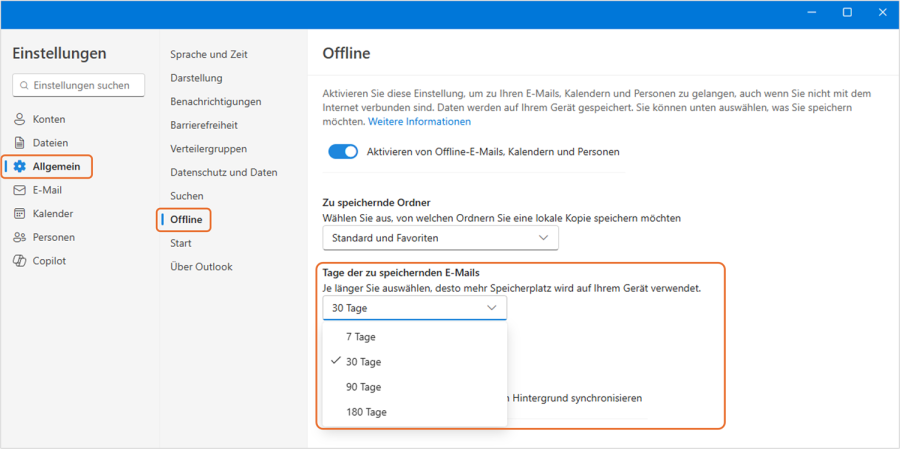The width and height of the screenshot is (900, 449).
Task: Go to E-Mail category label
Action: [47, 190]
